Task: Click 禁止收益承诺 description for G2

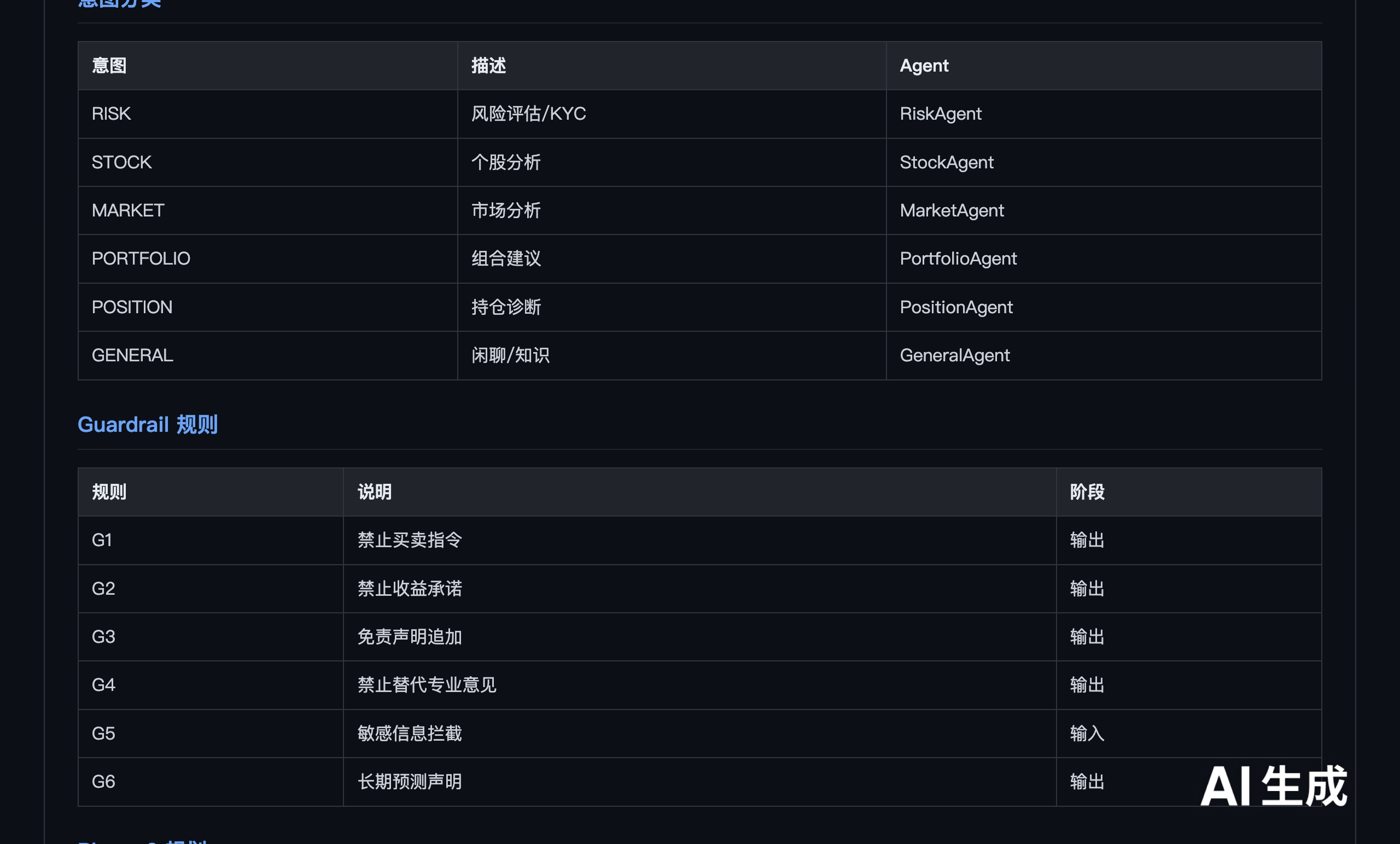Action: tap(410, 588)
